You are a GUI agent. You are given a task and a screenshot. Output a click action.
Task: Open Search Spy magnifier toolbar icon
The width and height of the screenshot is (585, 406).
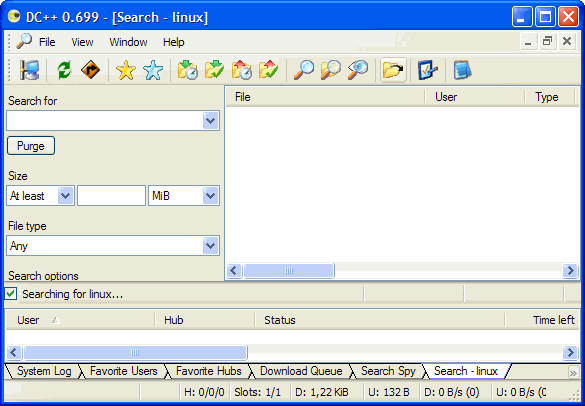click(358, 70)
